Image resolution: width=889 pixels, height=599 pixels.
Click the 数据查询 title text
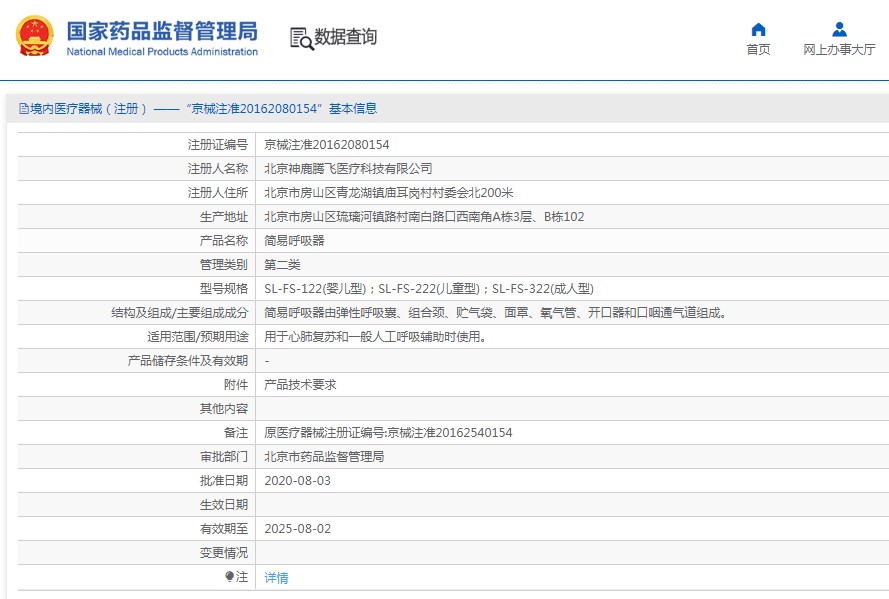345,36
